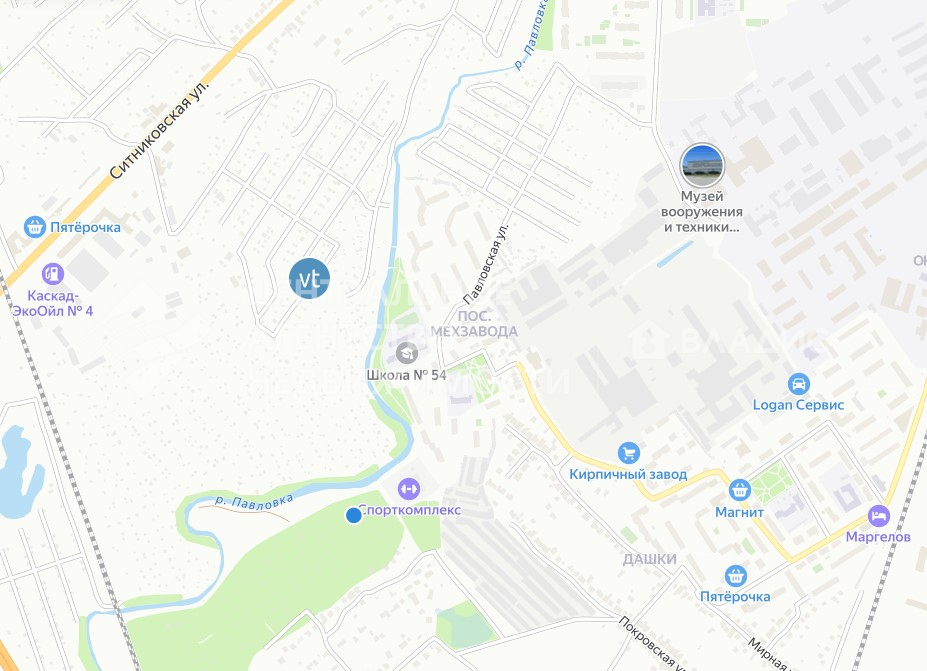Click the Кирпичный завод shopping cart icon
This screenshot has width=927, height=671.
(628, 453)
